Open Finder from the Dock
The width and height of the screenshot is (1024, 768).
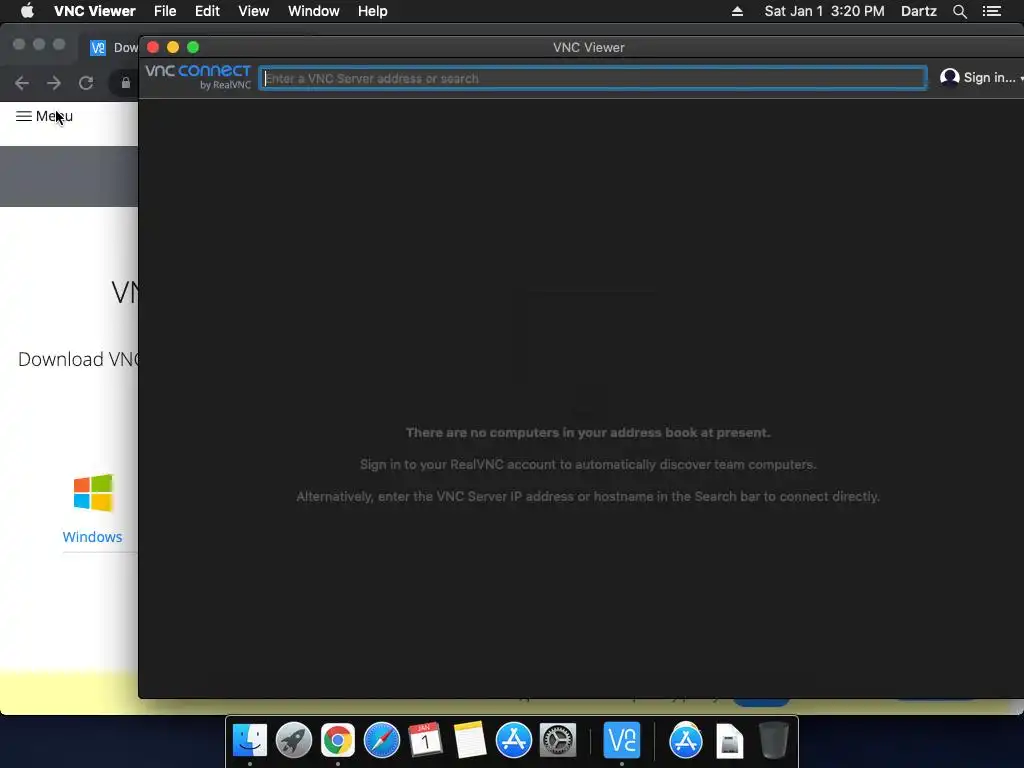point(249,740)
